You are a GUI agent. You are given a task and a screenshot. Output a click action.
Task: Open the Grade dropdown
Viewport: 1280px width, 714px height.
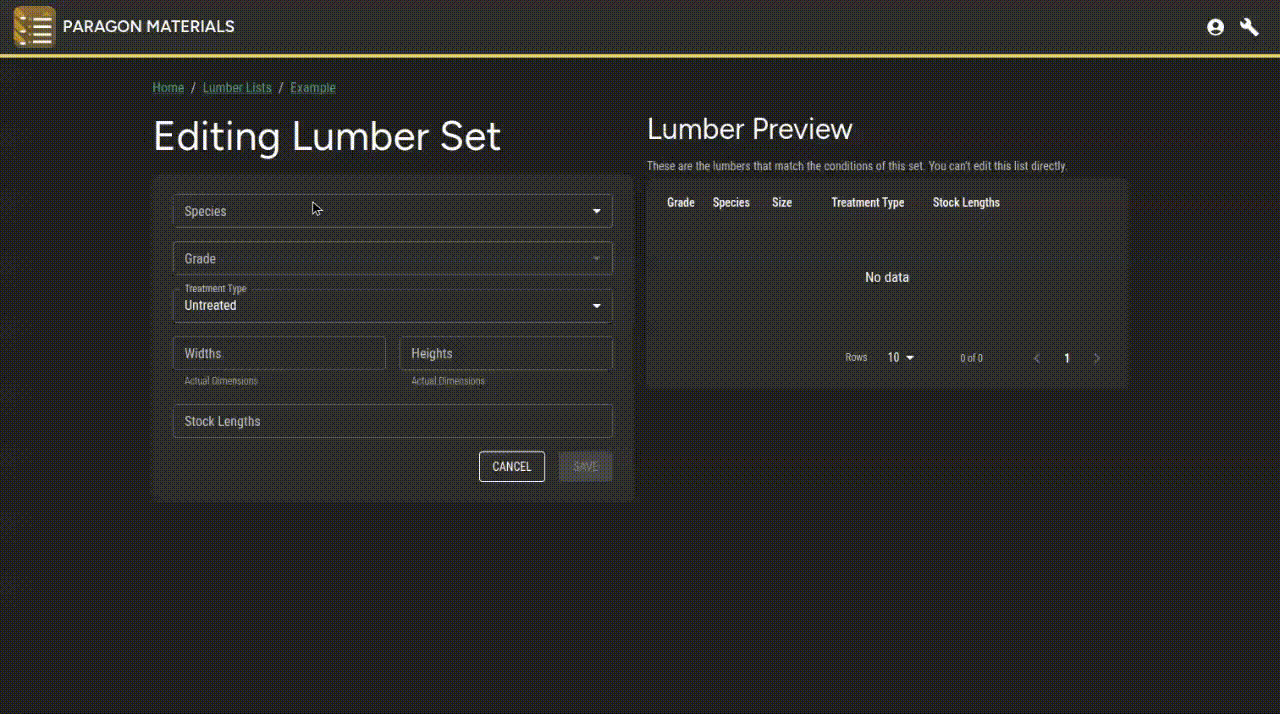point(392,258)
